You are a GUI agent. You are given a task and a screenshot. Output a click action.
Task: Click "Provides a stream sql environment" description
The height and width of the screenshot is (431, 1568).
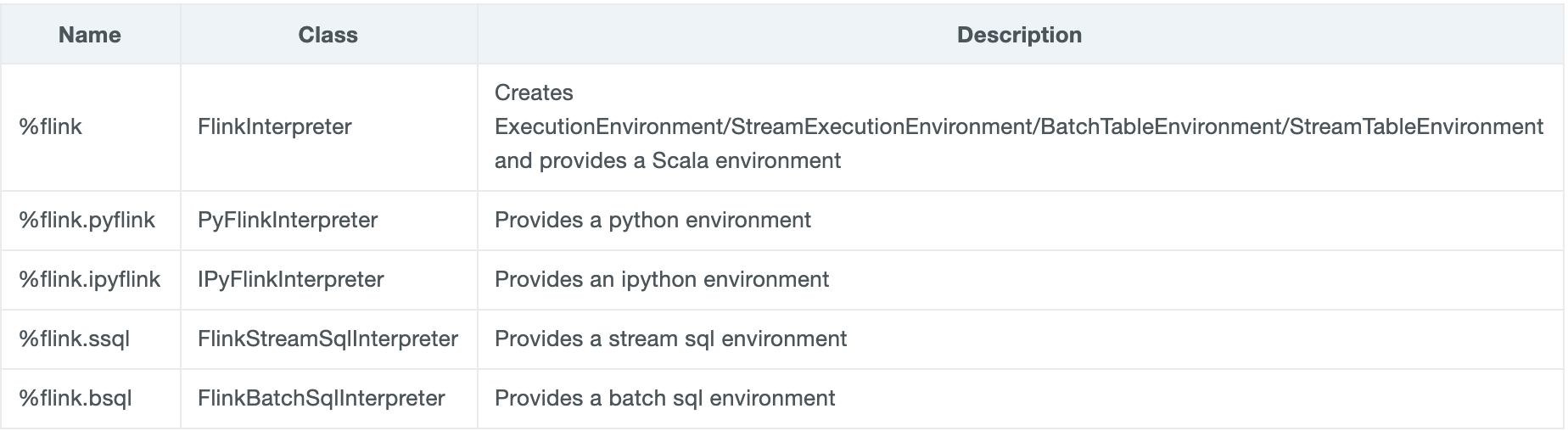point(670,339)
